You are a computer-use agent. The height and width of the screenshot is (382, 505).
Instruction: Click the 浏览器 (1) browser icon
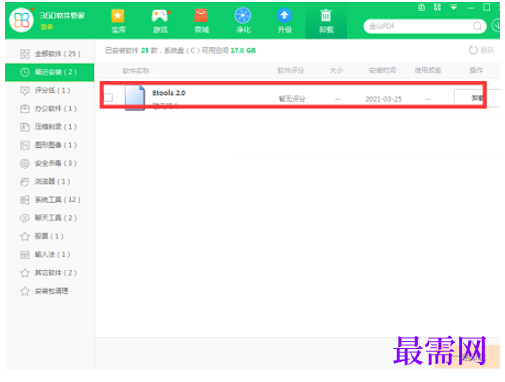24,182
